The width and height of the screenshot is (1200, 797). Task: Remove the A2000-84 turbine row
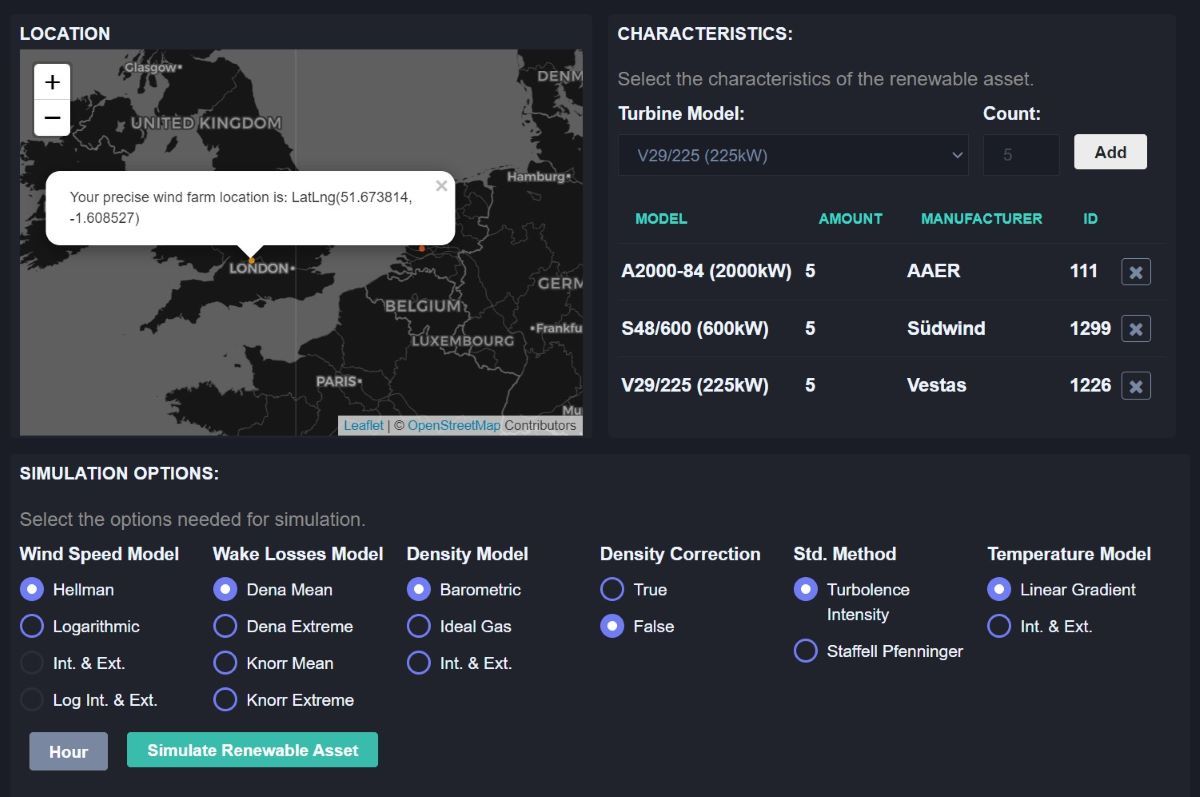pyautogui.click(x=1135, y=272)
